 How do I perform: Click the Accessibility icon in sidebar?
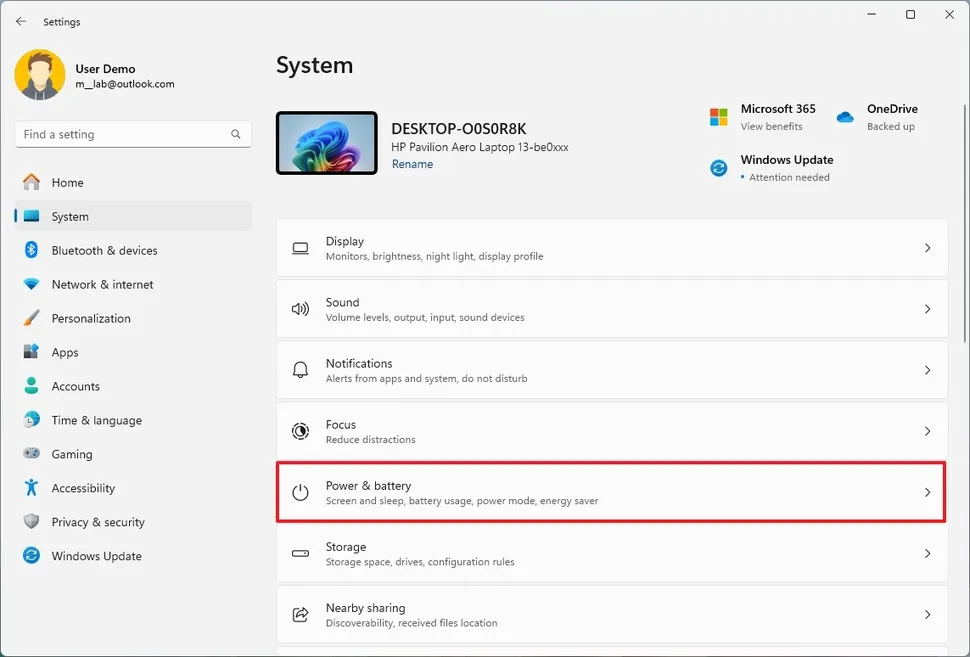[31, 488]
